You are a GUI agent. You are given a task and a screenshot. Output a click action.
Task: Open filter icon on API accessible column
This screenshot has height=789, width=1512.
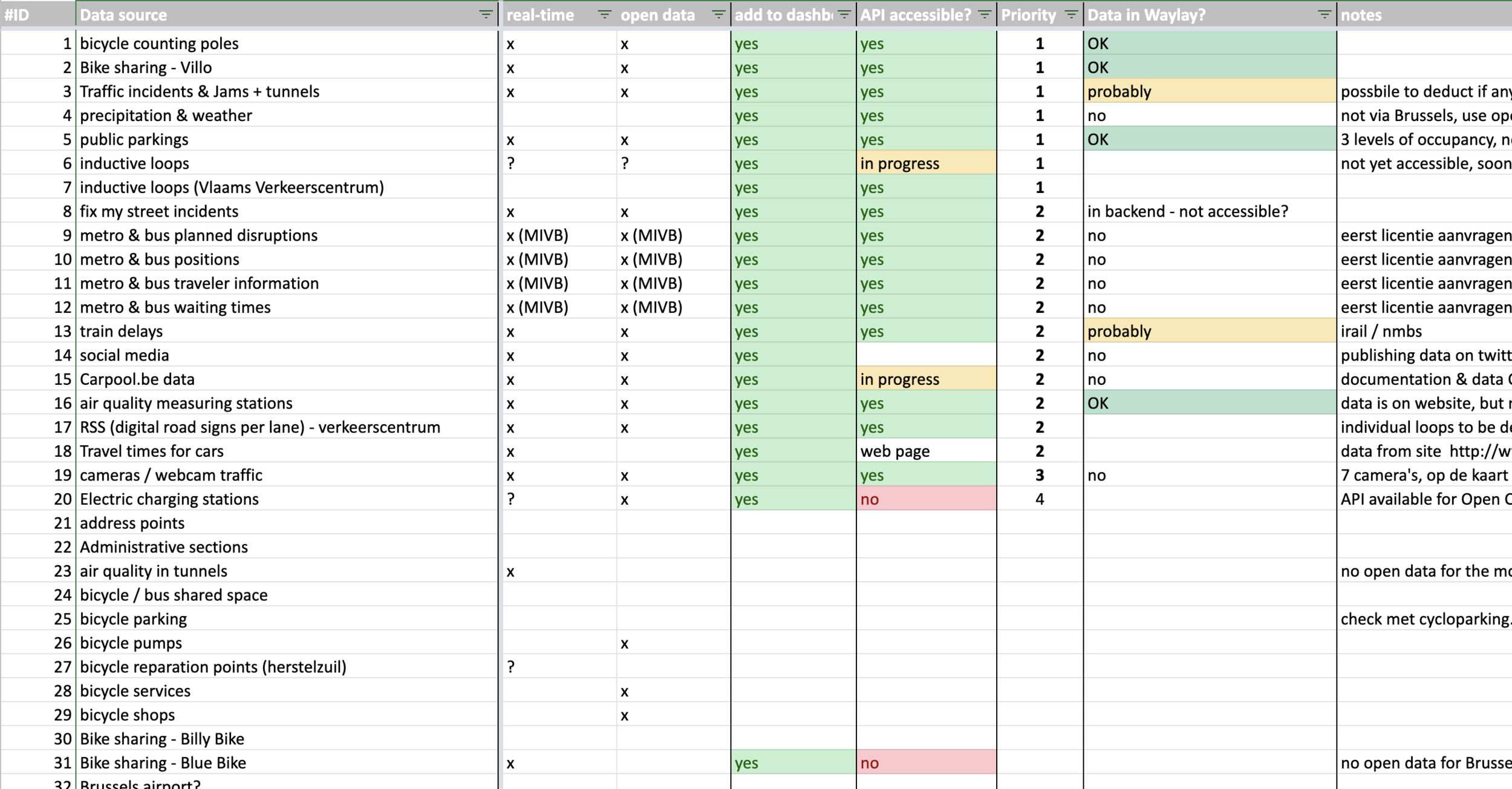985,15
